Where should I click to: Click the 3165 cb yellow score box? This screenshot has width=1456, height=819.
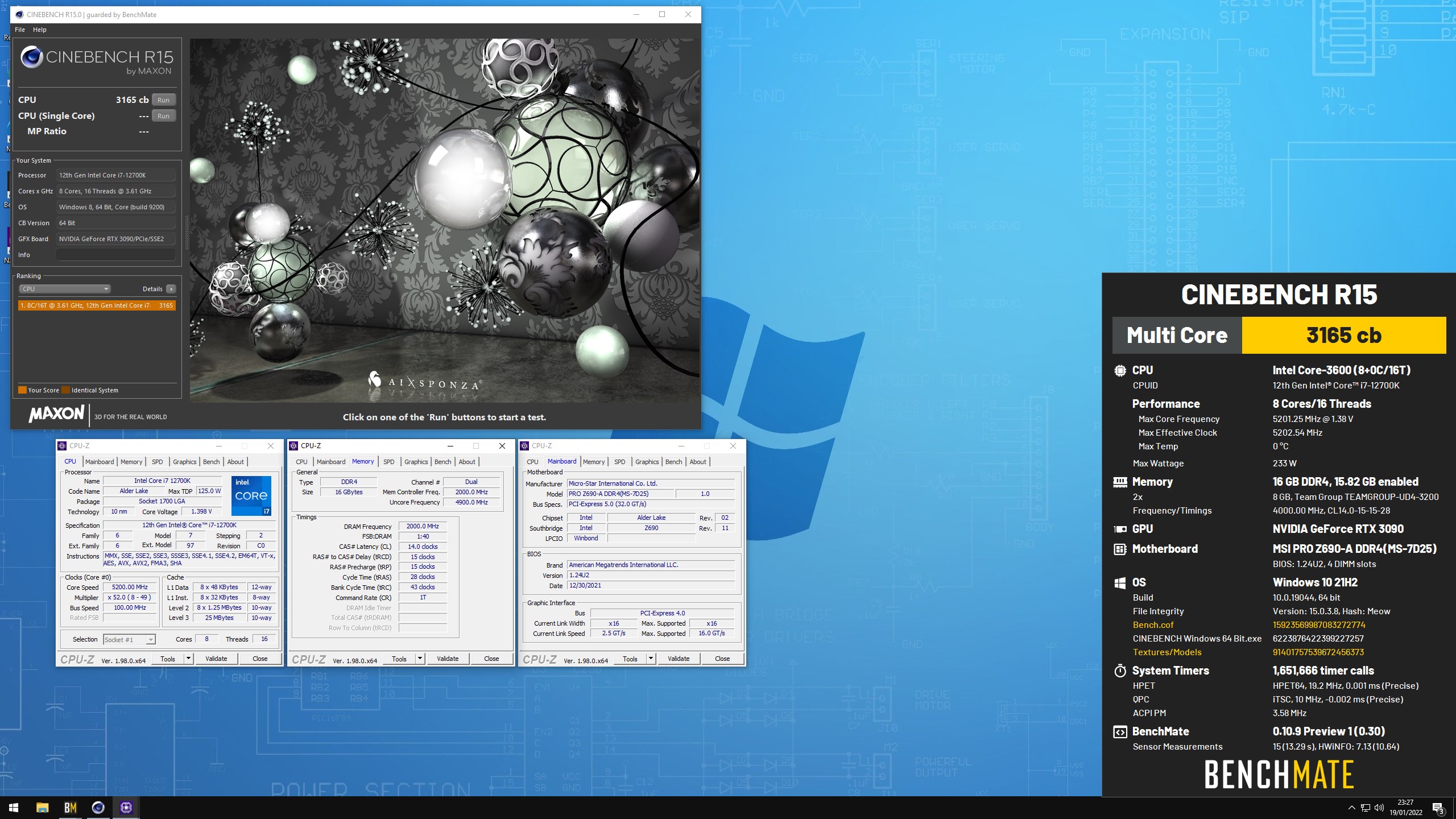click(x=1343, y=336)
